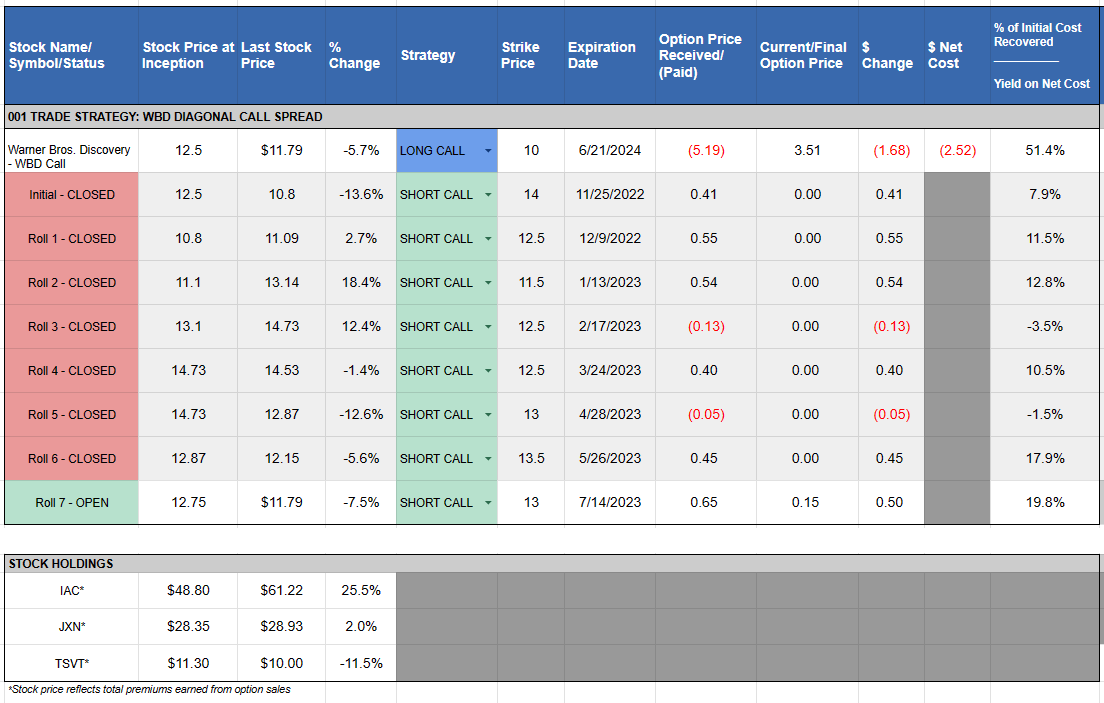Click the 3.51 current option price cell
The width and height of the screenshot is (1104, 703).
tap(807, 151)
